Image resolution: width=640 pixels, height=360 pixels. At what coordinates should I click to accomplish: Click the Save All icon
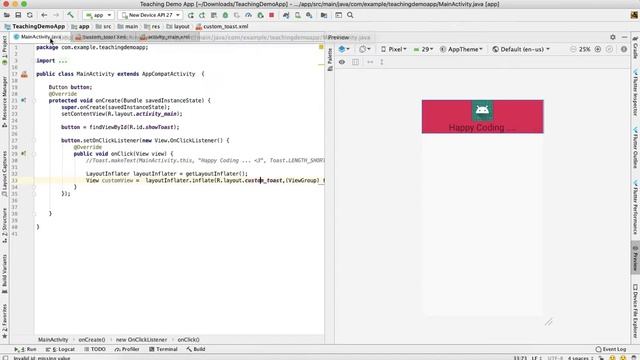(18, 15)
